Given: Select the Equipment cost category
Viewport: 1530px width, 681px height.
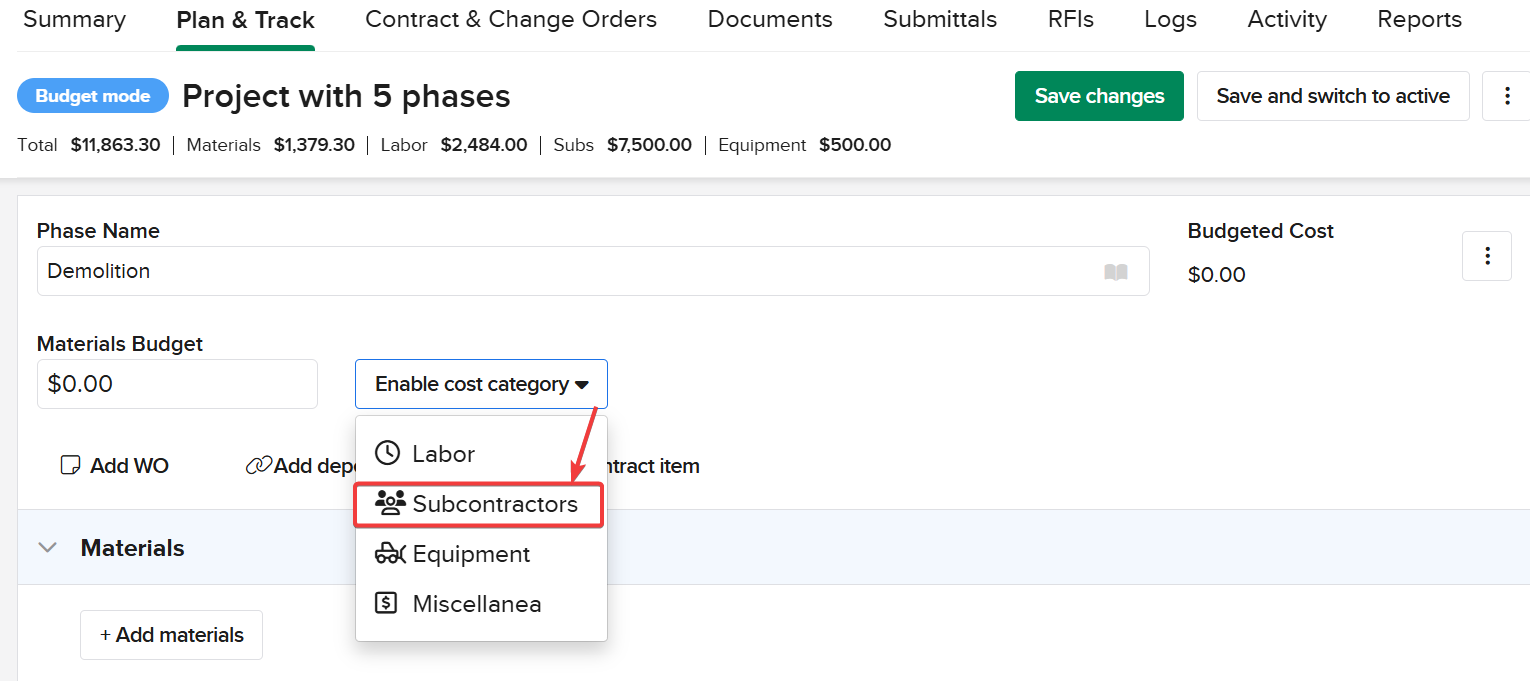Looking at the screenshot, I should 470,554.
